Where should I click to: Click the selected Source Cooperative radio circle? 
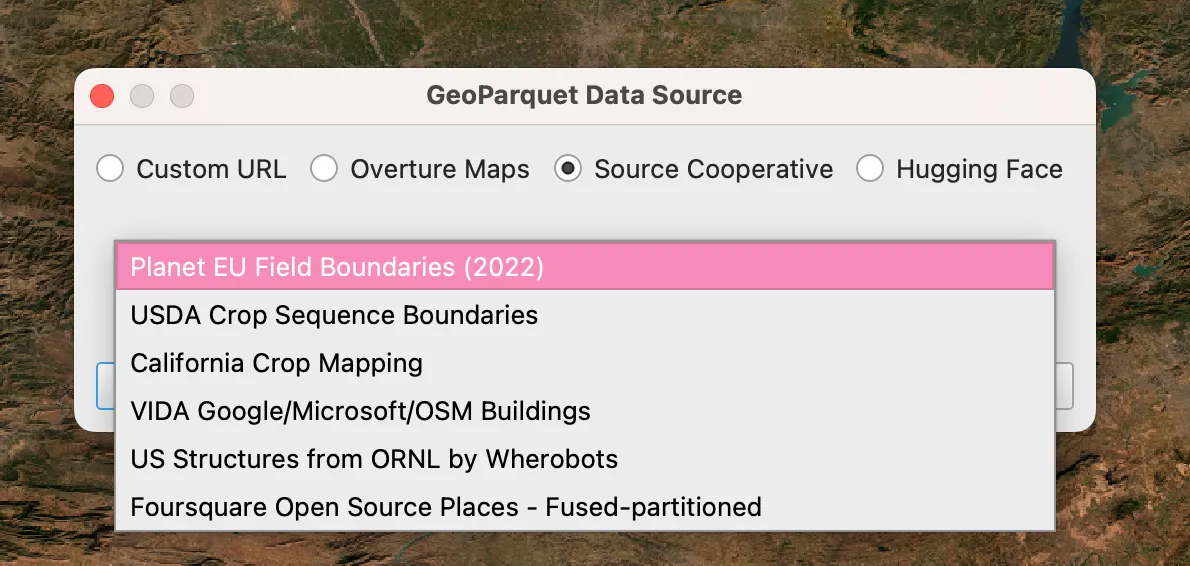(568, 169)
